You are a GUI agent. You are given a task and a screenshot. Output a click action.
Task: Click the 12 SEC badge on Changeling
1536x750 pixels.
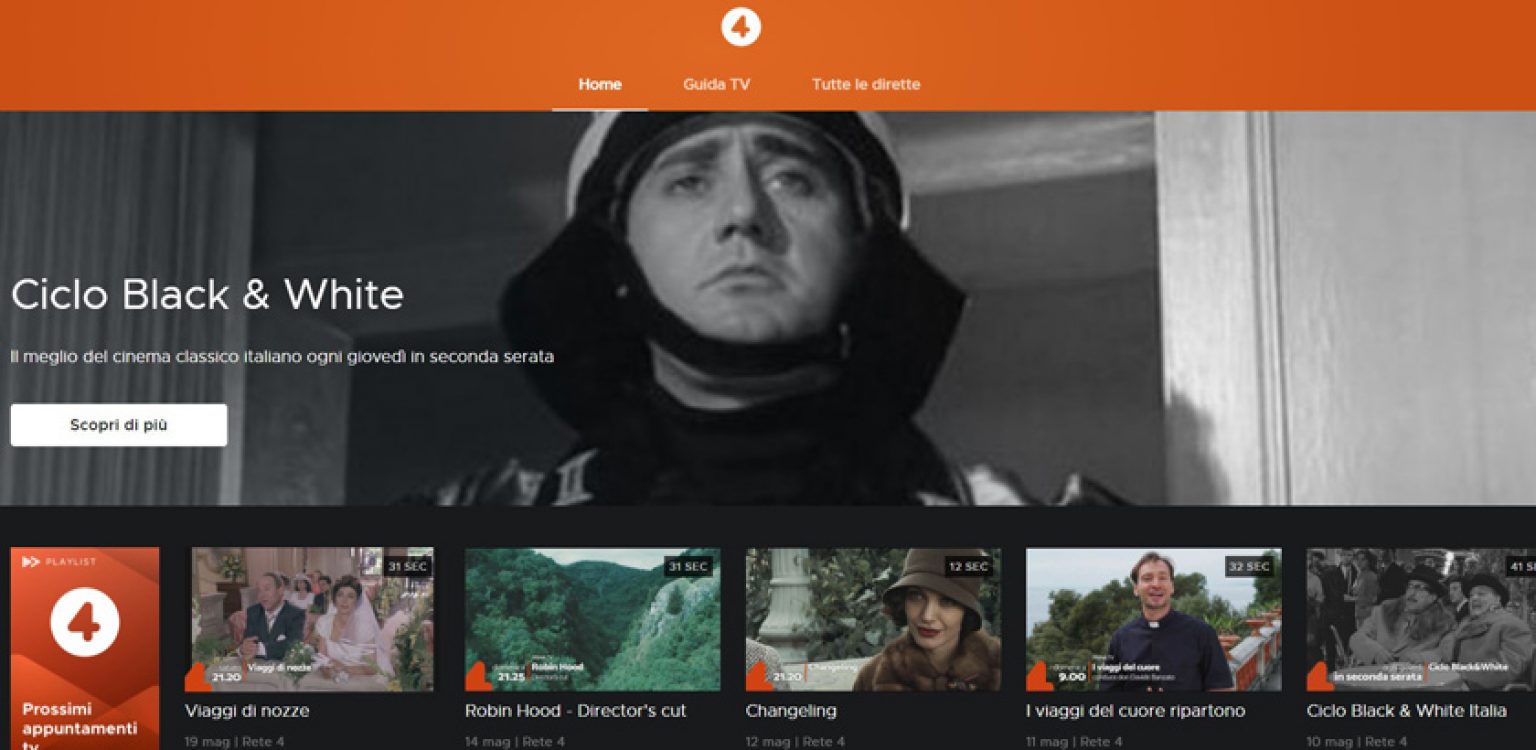pyautogui.click(x=967, y=567)
